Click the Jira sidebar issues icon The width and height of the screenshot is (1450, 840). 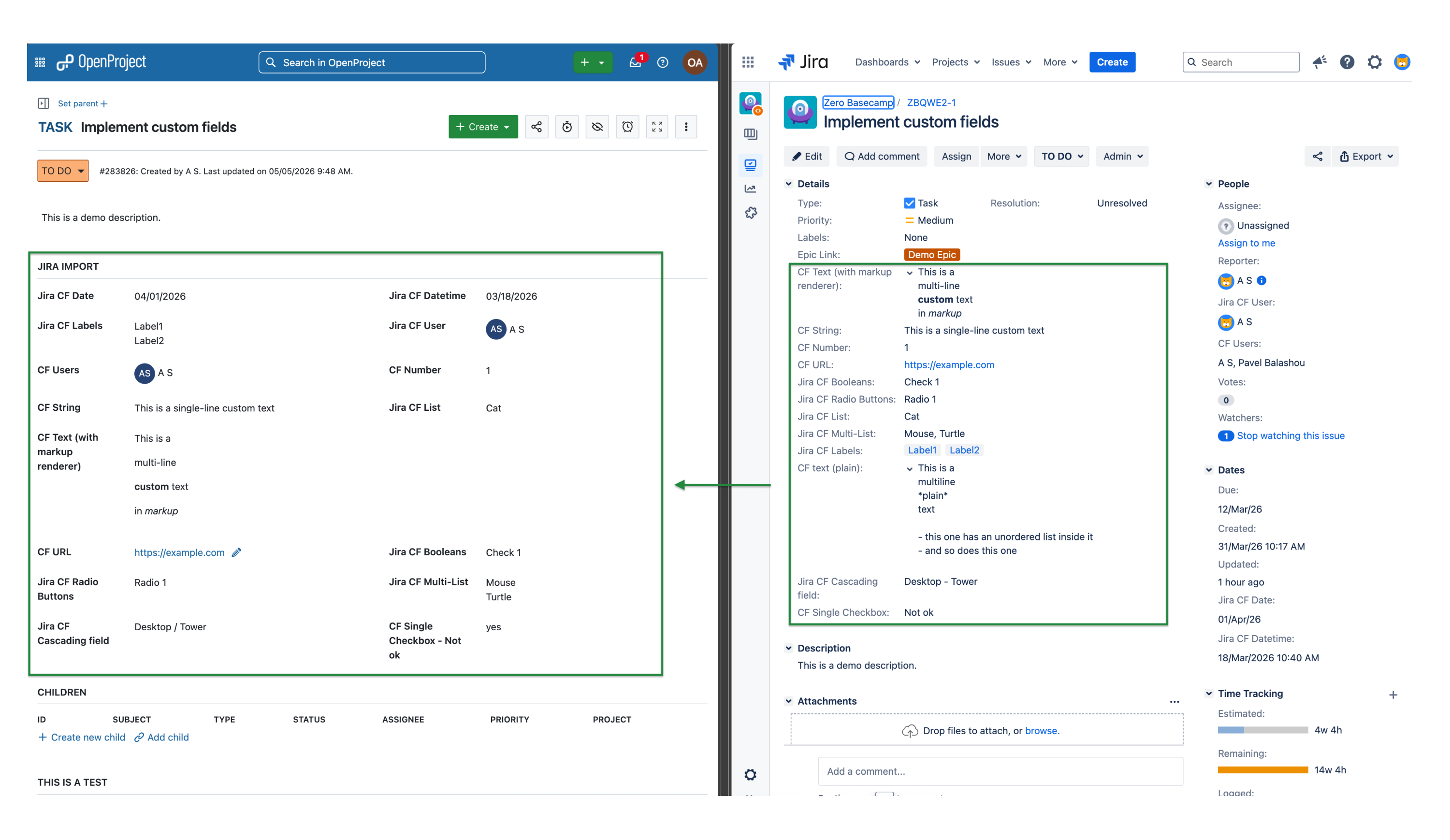coord(750,164)
